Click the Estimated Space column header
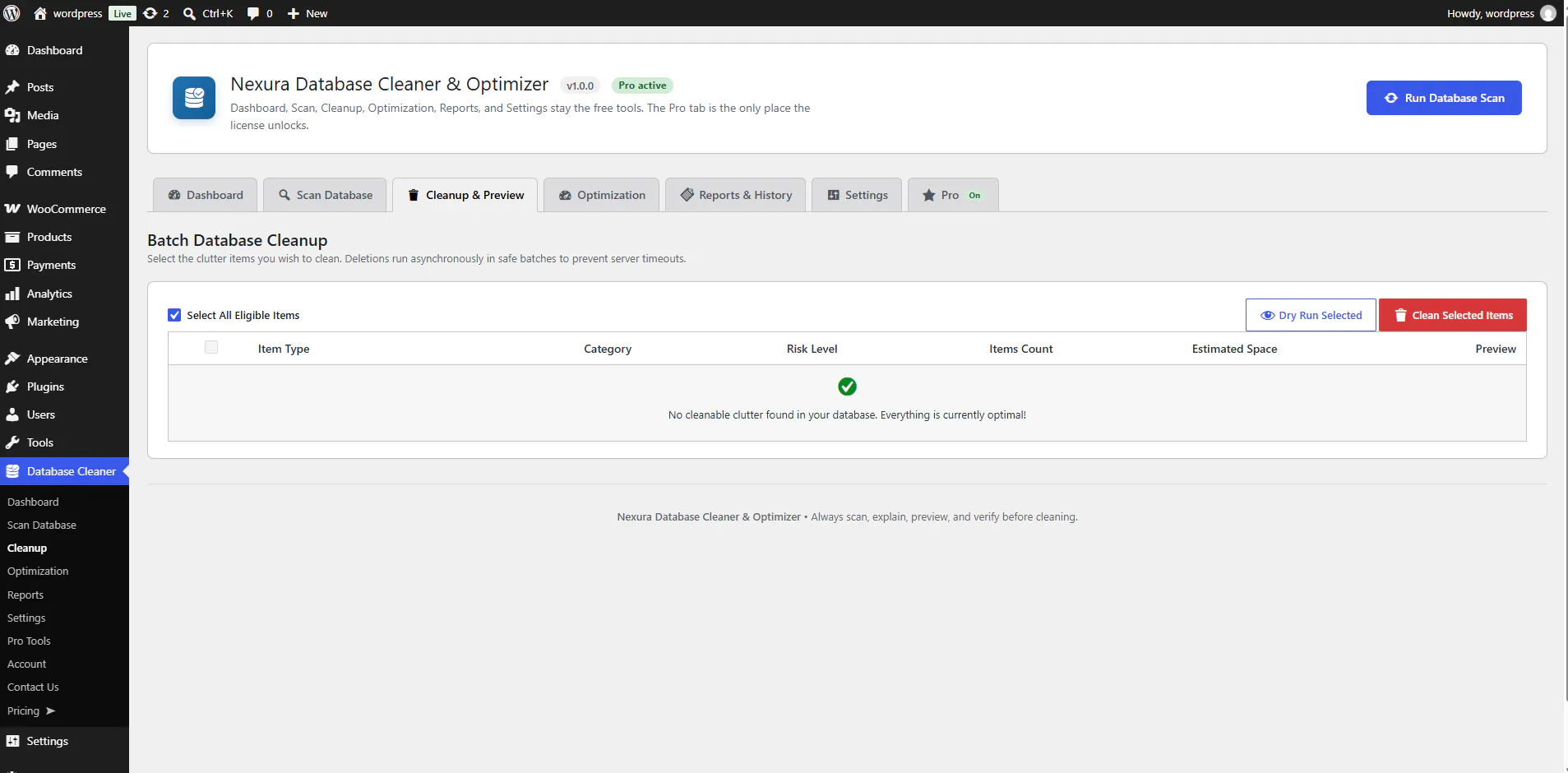The height and width of the screenshot is (773, 1568). coord(1234,349)
